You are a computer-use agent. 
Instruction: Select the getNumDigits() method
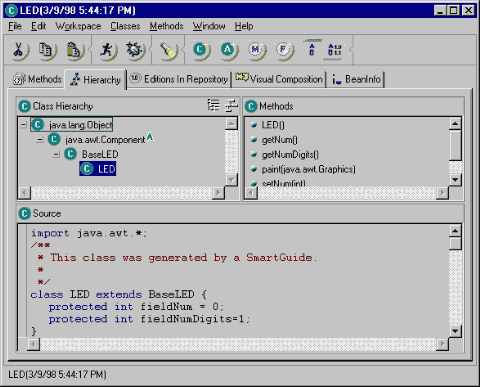pyautogui.click(x=290, y=155)
